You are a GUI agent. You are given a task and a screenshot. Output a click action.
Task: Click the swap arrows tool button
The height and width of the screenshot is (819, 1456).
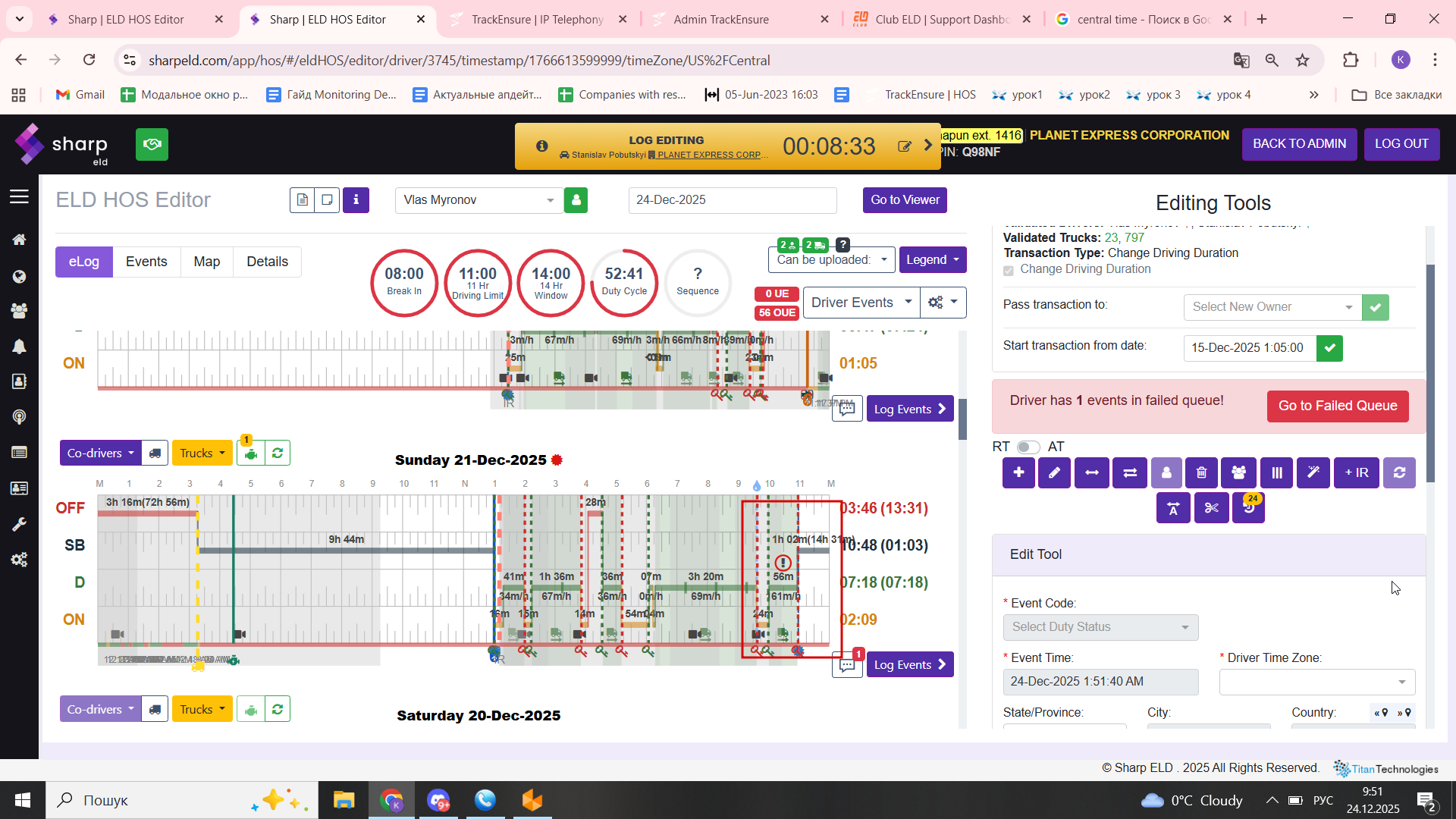click(x=1129, y=472)
